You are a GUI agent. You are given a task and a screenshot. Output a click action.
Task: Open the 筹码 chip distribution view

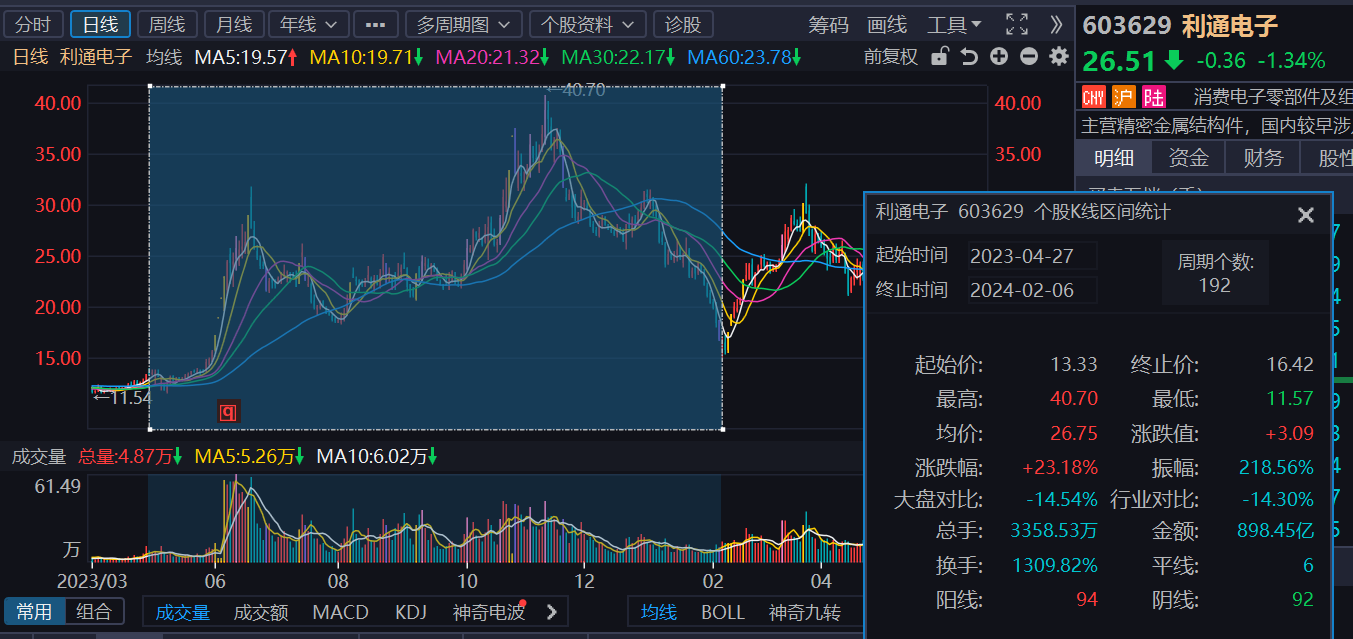click(828, 24)
